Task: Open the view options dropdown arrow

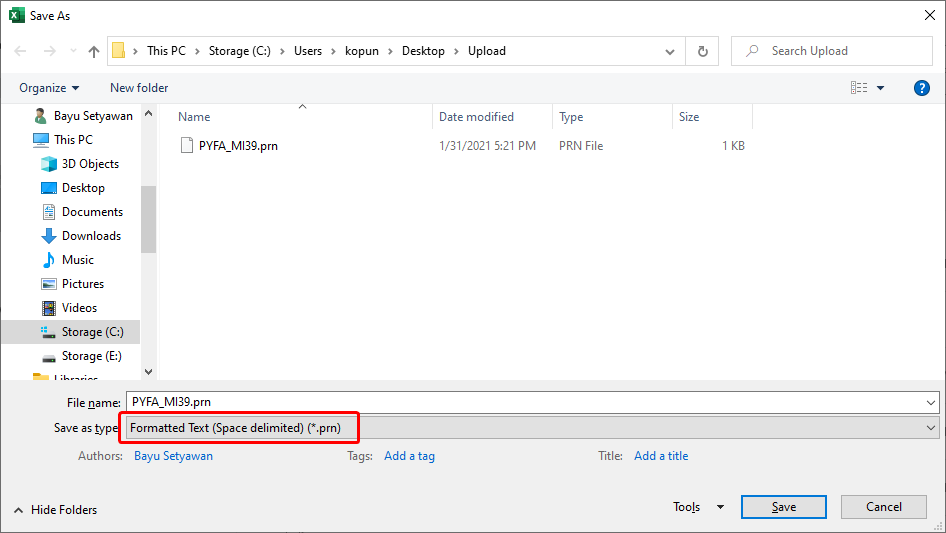Action: click(x=880, y=88)
